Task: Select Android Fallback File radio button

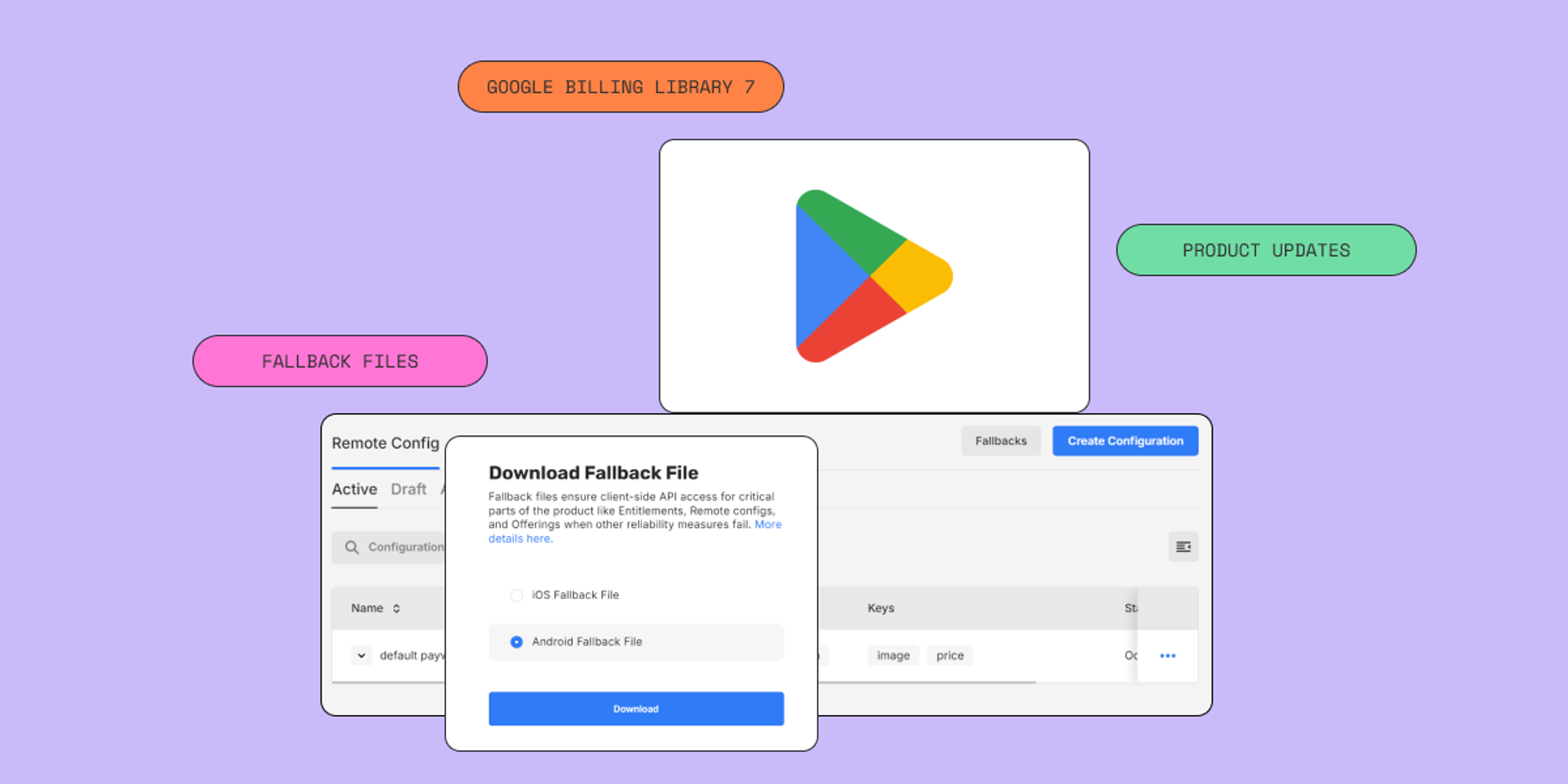Action: click(516, 641)
